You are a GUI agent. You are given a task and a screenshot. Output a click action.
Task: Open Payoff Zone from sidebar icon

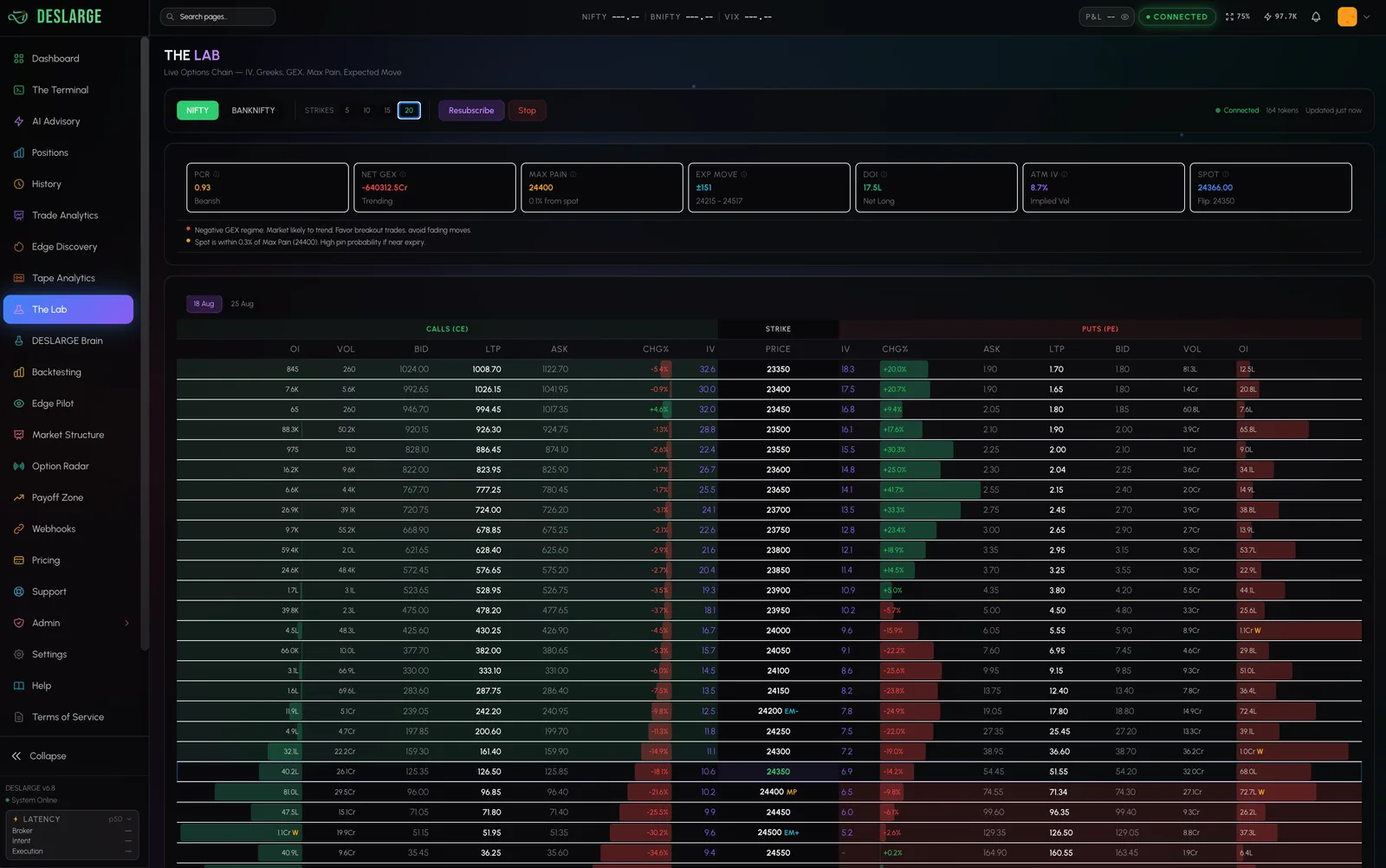pyautogui.click(x=19, y=497)
